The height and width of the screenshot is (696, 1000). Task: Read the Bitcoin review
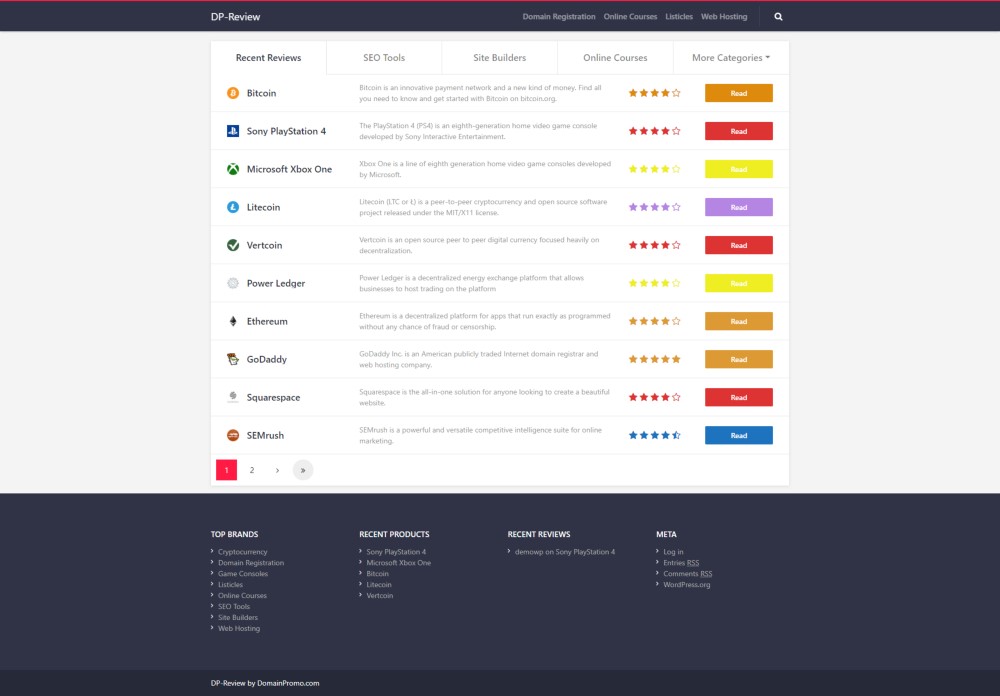point(739,93)
